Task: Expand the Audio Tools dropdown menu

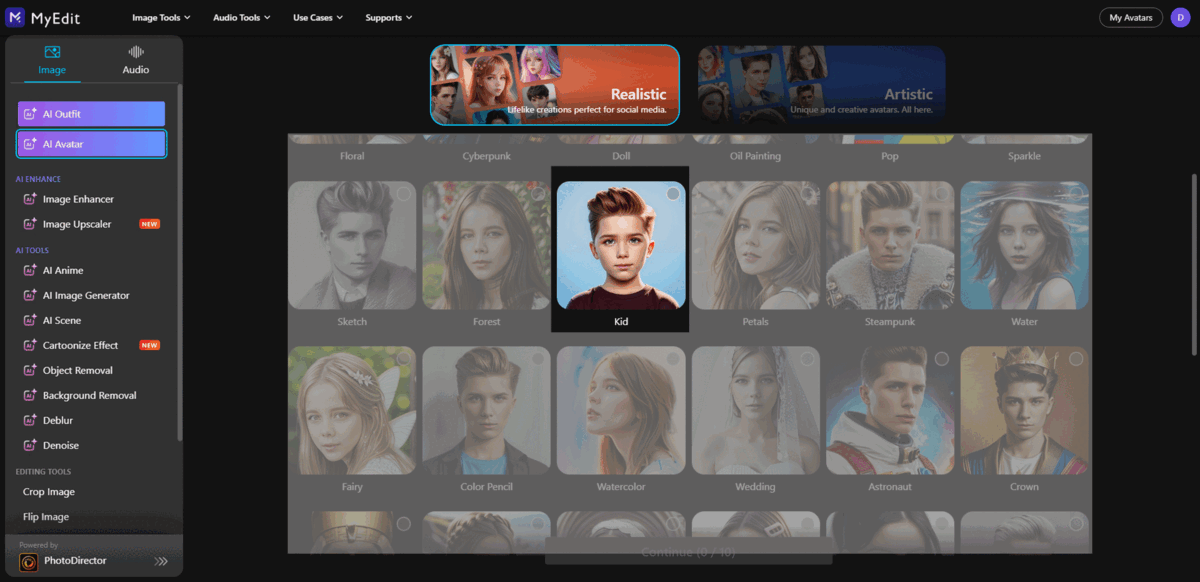Action: point(242,17)
